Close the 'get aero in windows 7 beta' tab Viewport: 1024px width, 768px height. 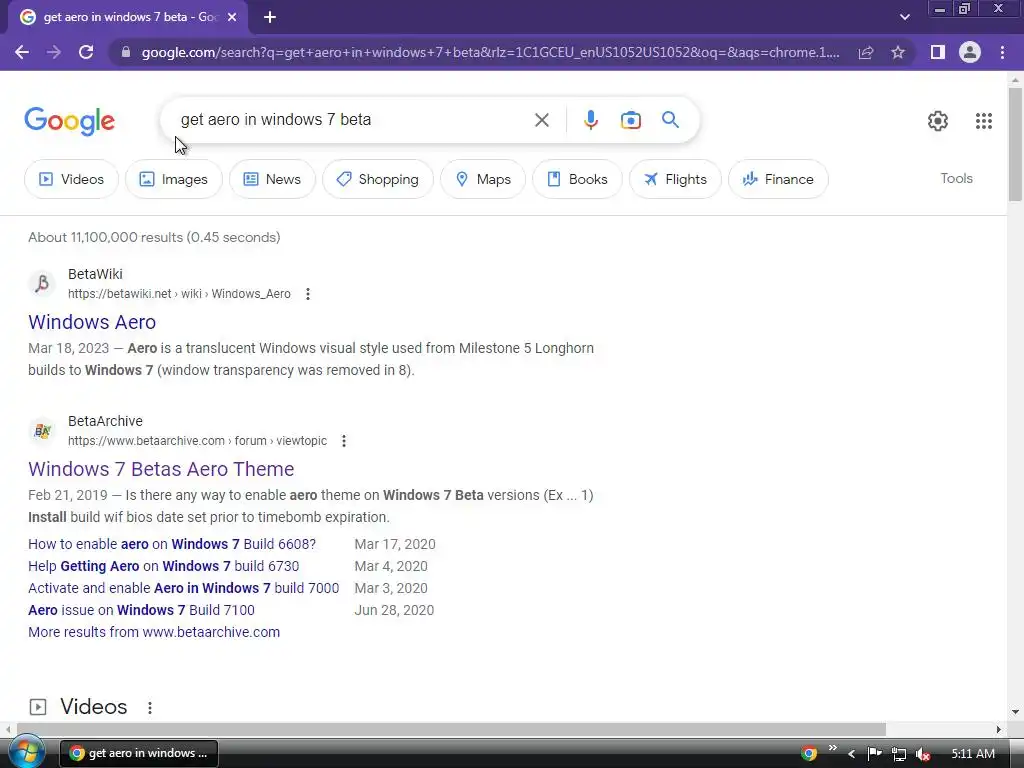(232, 17)
